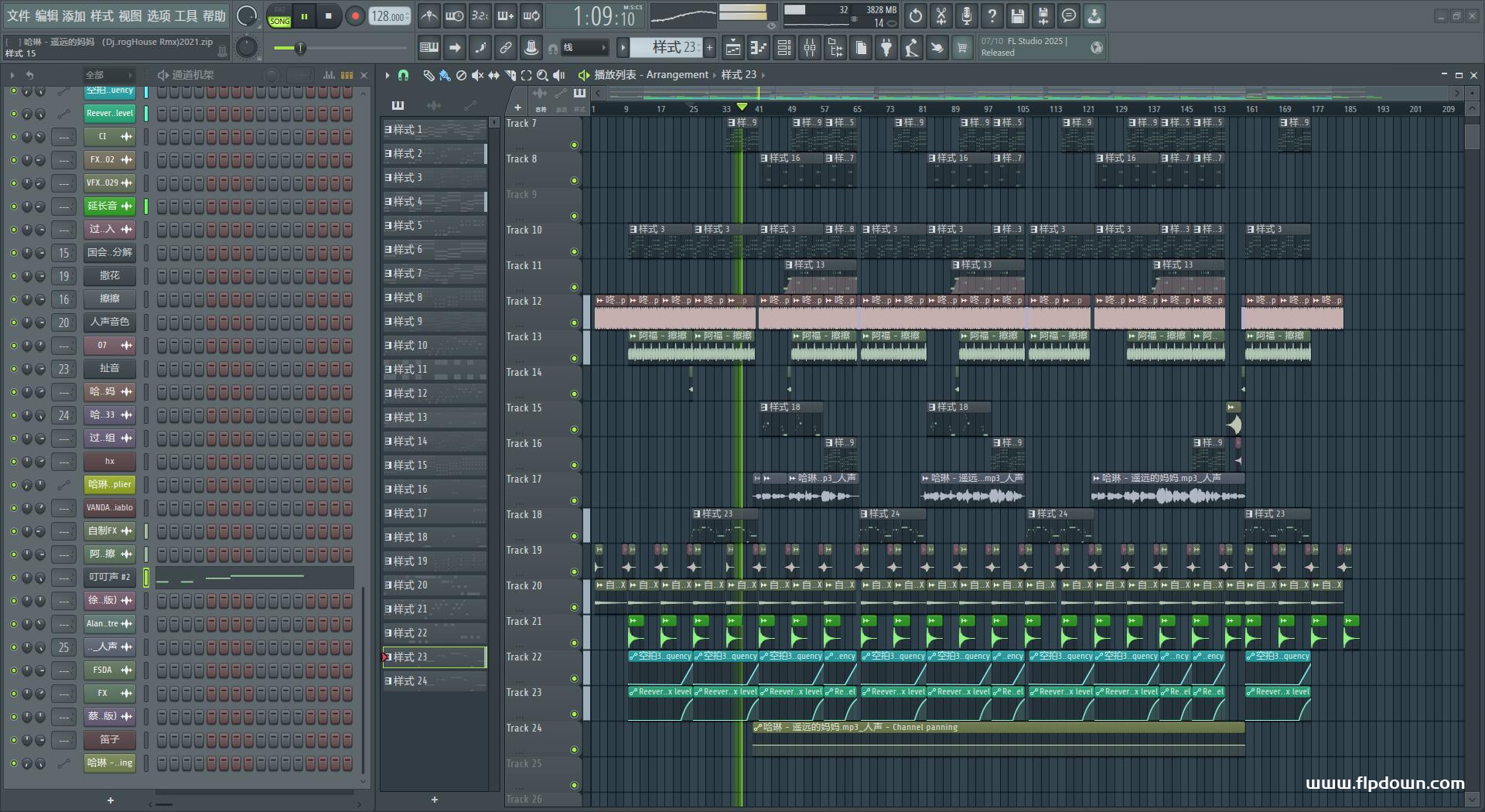1485x812 pixels.
Task: Toggle mute LED for 叮叮声 #2 channel
Action: pos(13,578)
